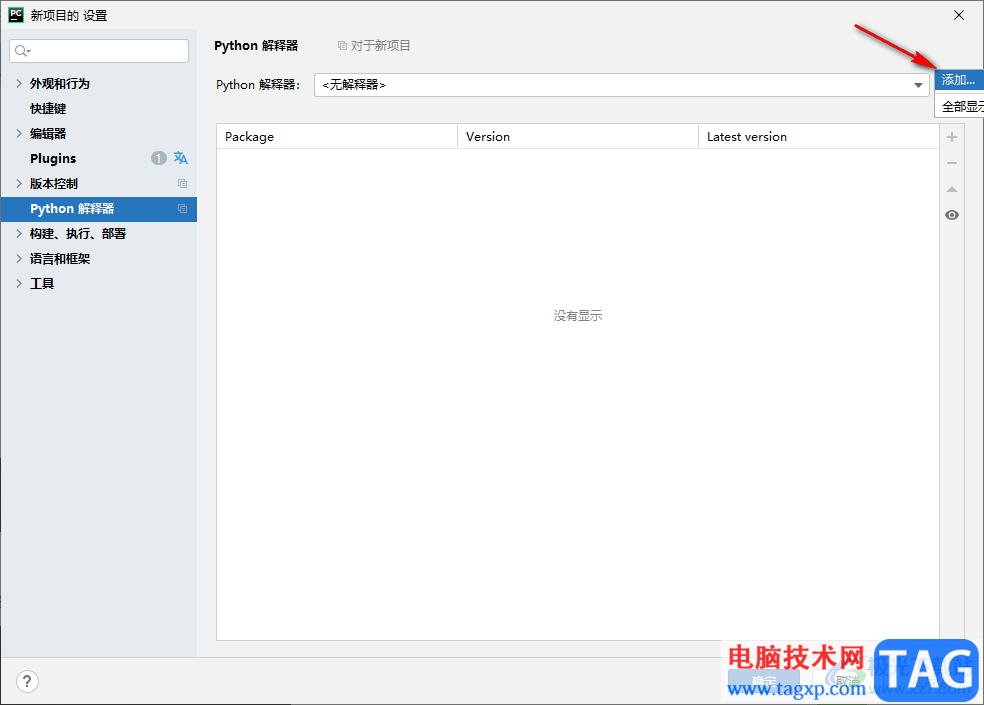Viewport: 984px width, 705px height.
Task: Select Plugins in settings tree
Action: [x=53, y=158]
